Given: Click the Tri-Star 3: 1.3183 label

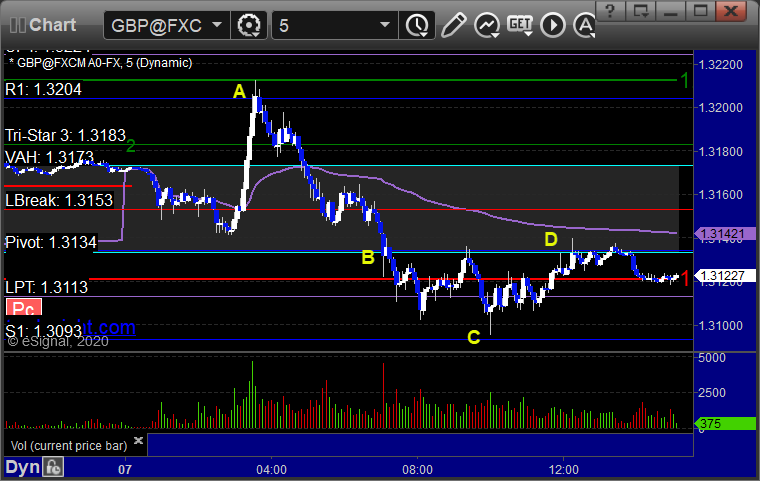Looking at the screenshot, I should tap(65, 135).
